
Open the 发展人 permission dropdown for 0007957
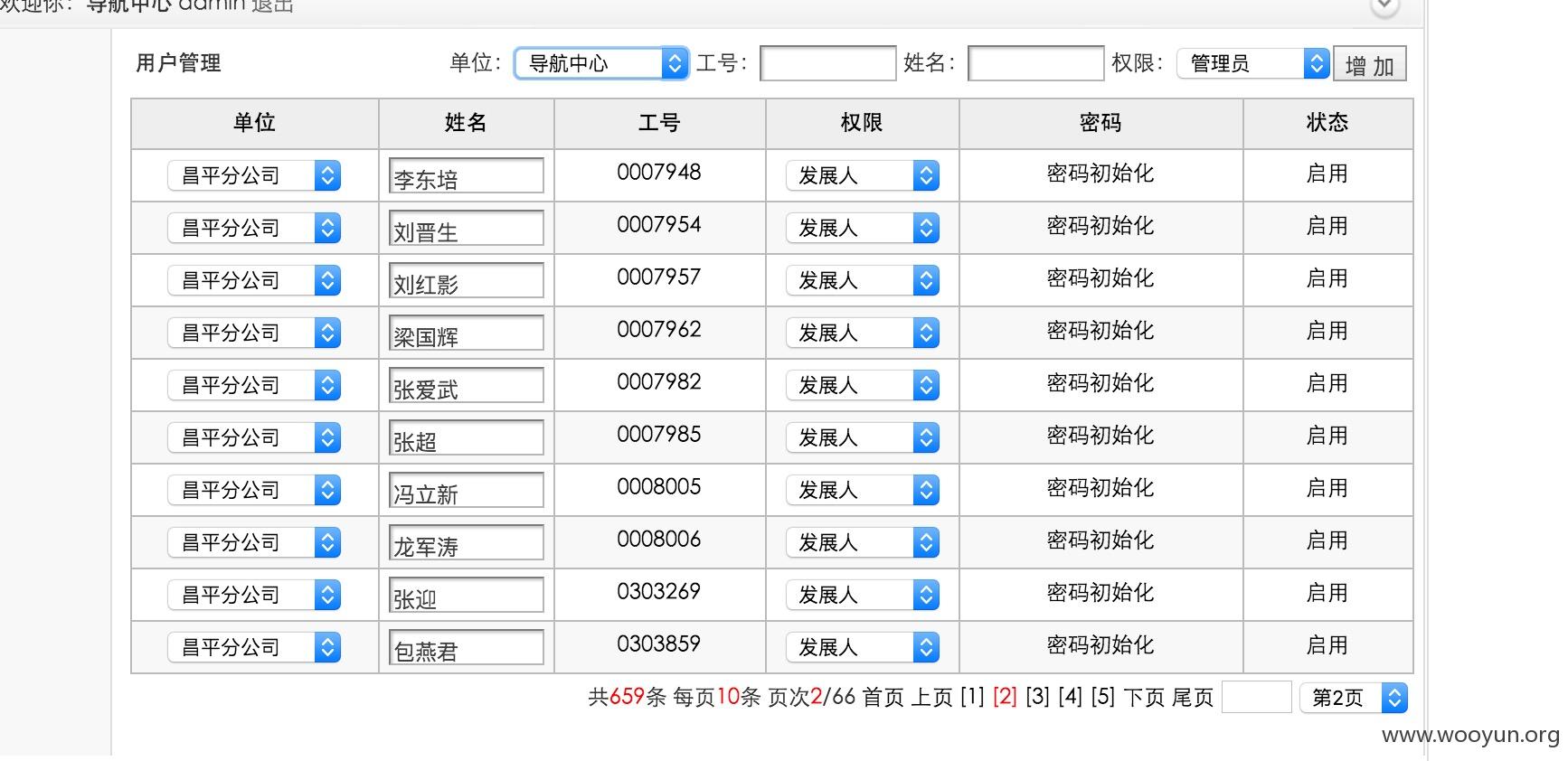click(x=863, y=280)
